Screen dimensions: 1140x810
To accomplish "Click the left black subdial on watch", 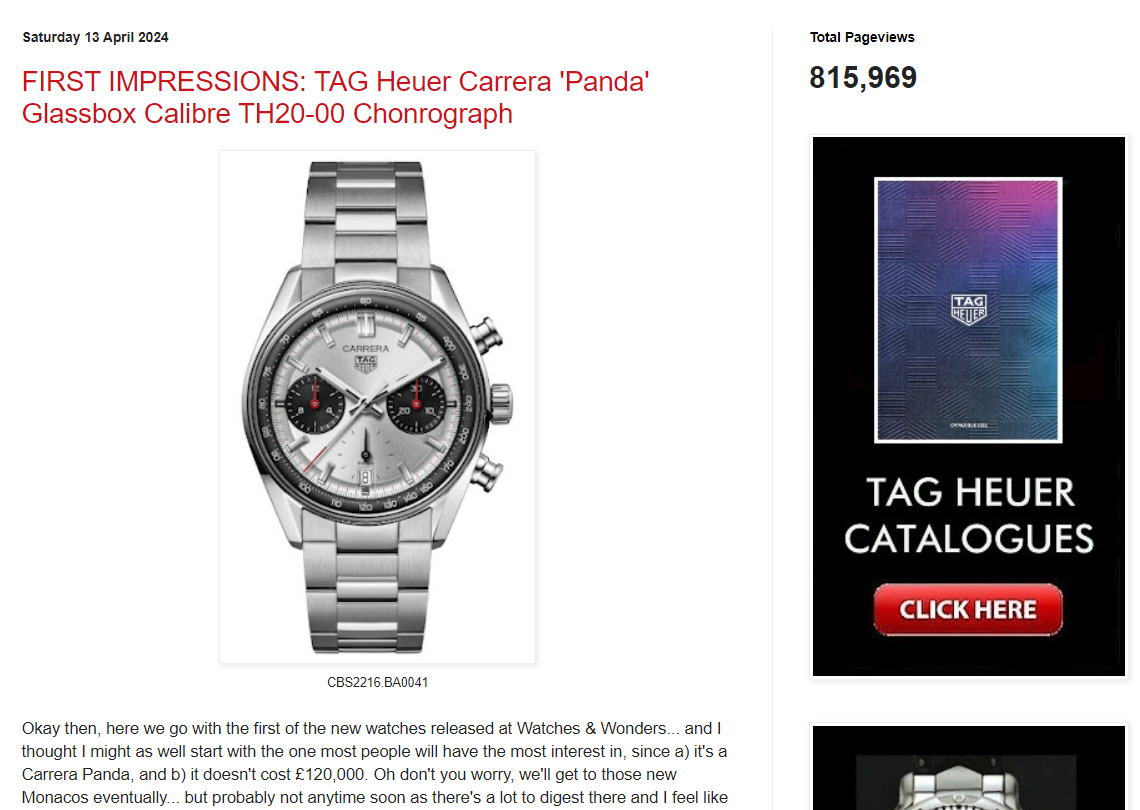I will pos(315,404).
